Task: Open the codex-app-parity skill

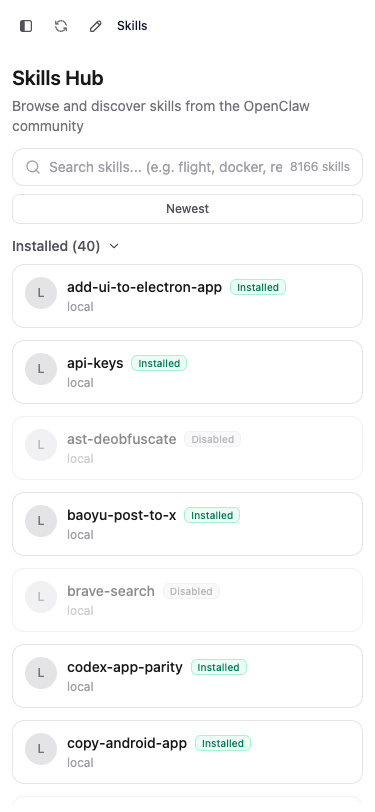Action: pyautogui.click(x=188, y=677)
